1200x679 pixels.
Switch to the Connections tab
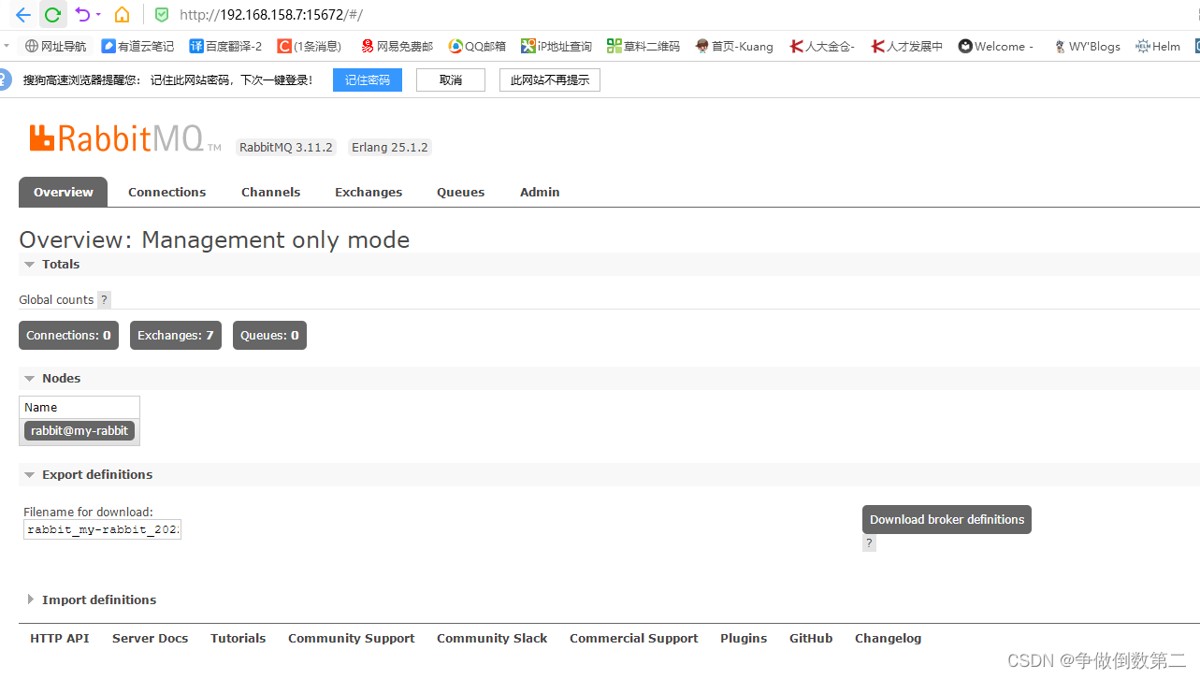point(167,192)
